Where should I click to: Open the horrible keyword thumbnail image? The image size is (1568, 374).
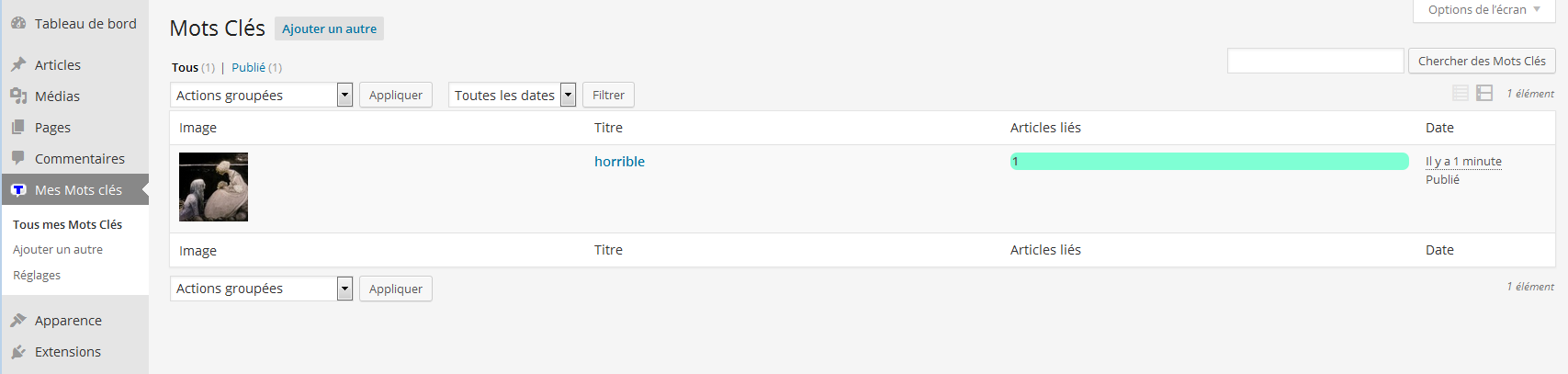click(213, 187)
